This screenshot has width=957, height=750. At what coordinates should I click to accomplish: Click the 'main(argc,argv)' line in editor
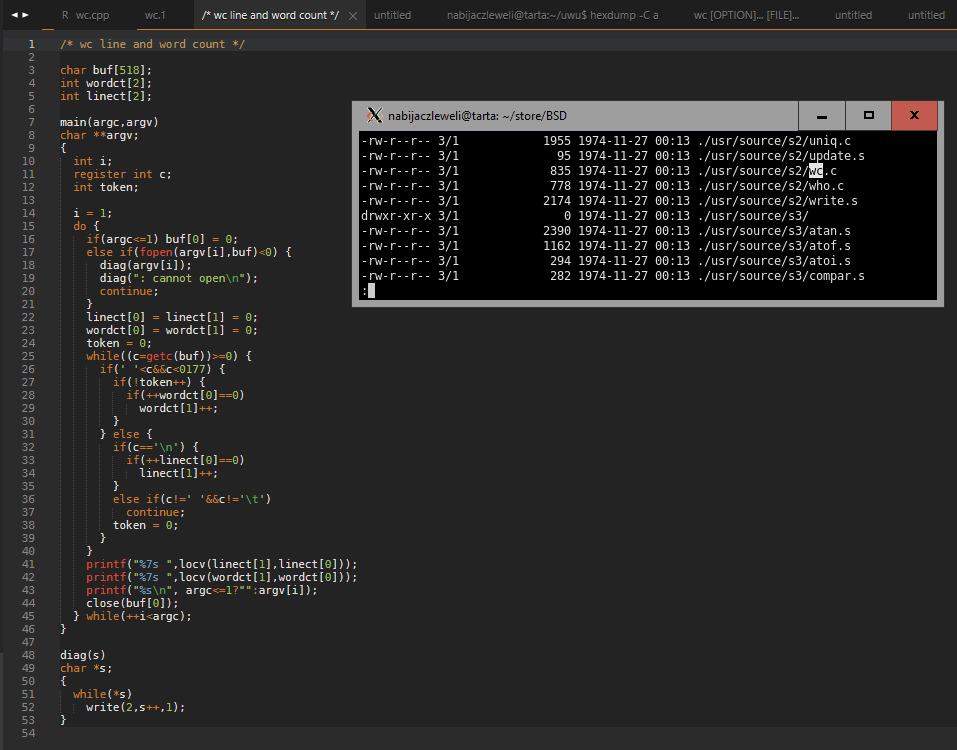pos(109,122)
